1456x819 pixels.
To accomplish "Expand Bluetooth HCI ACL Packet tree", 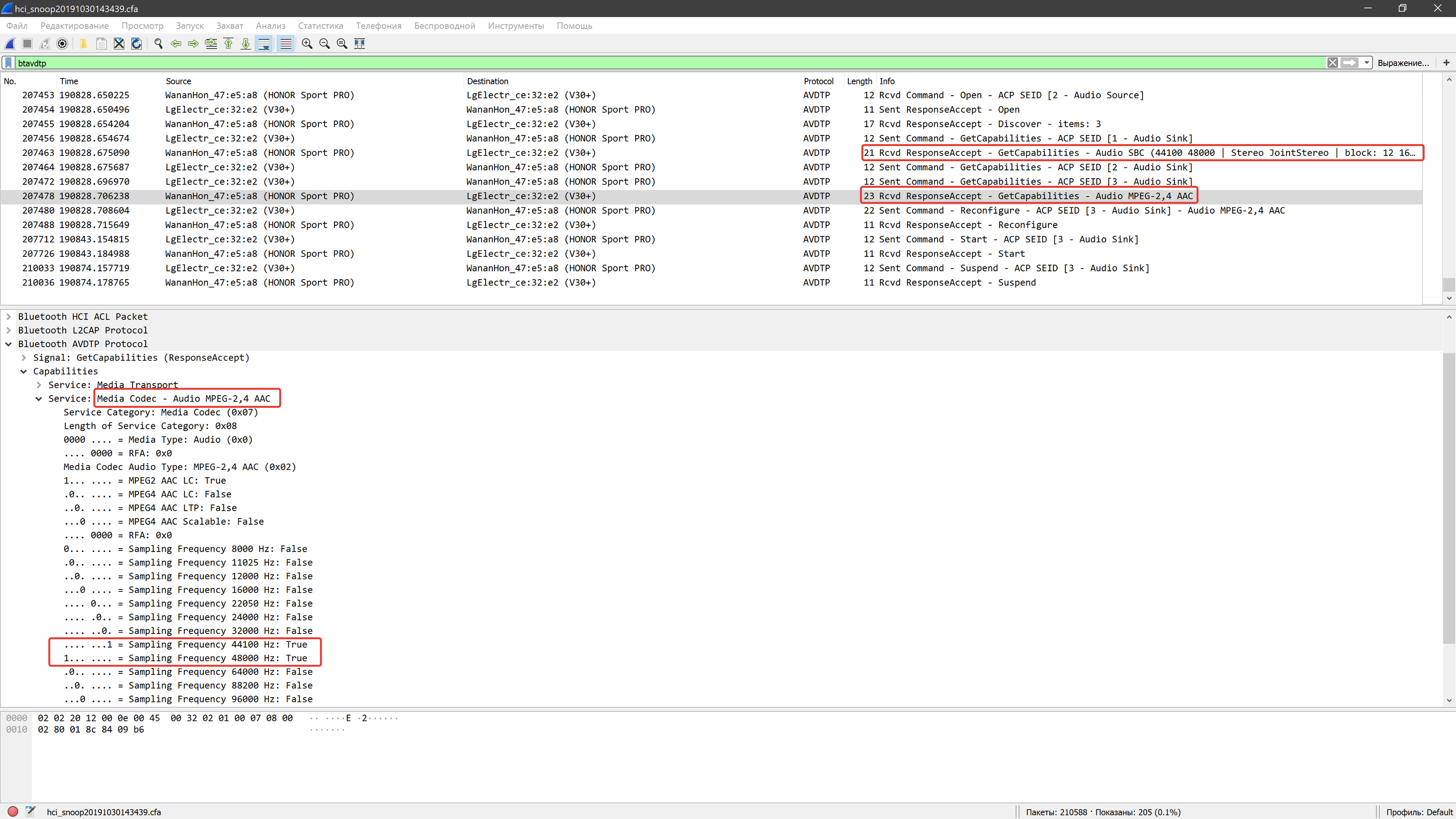I will [x=8, y=317].
